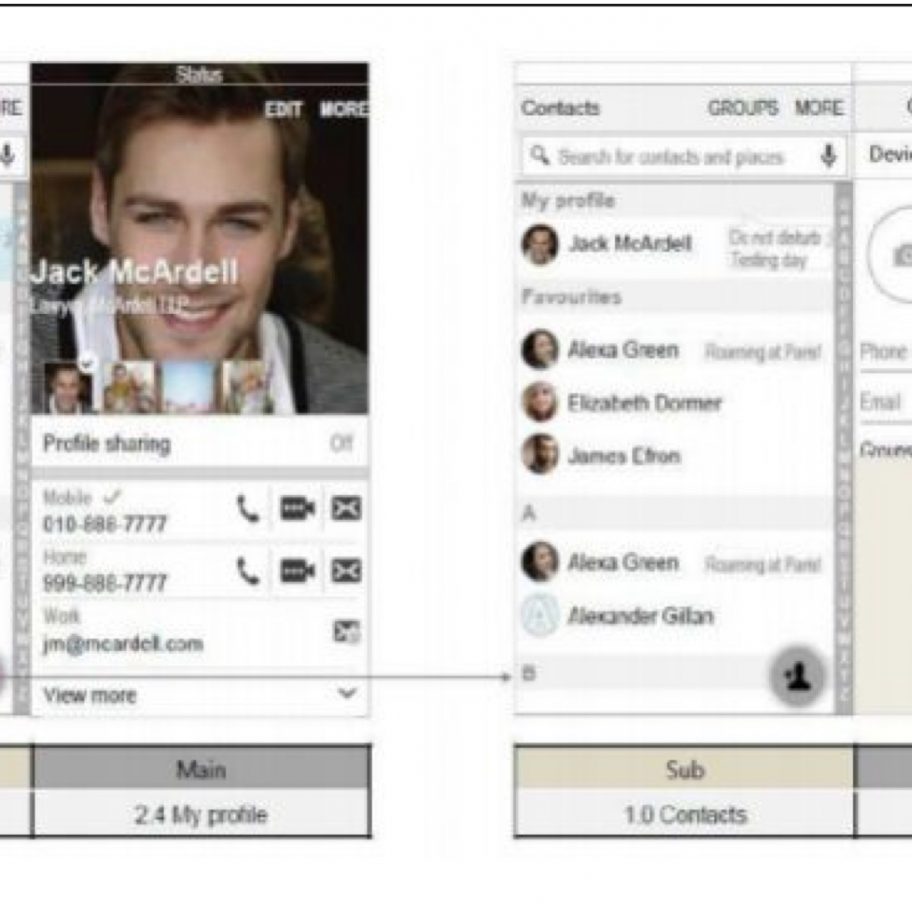This screenshot has width=912, height=912.
Task: Tap the call icon for Home number
Action: click(248, 570)
